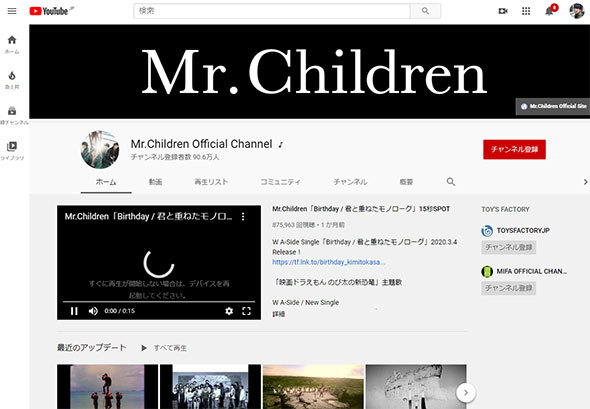
Task: Open Subscriptions in the sidebar
Action: tap(12, 115)
